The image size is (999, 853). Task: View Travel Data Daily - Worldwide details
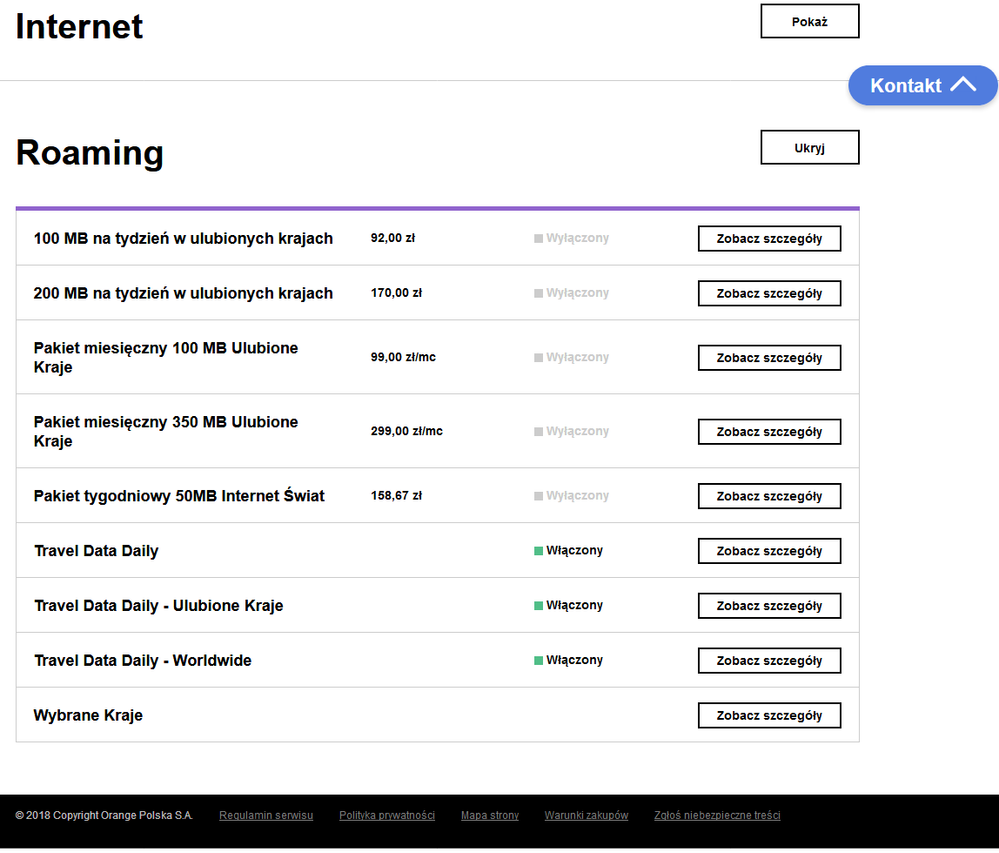768,661
